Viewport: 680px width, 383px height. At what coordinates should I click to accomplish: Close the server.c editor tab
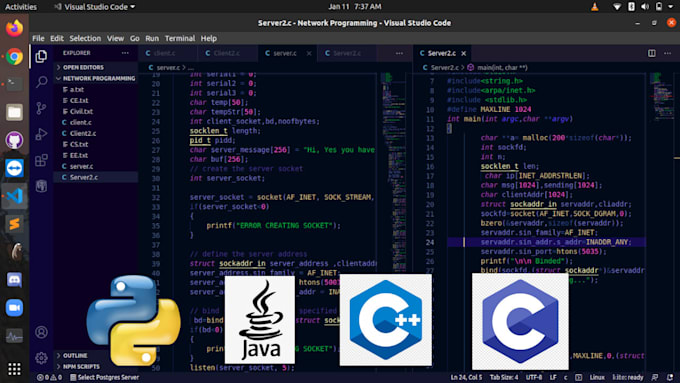(309, 53)
